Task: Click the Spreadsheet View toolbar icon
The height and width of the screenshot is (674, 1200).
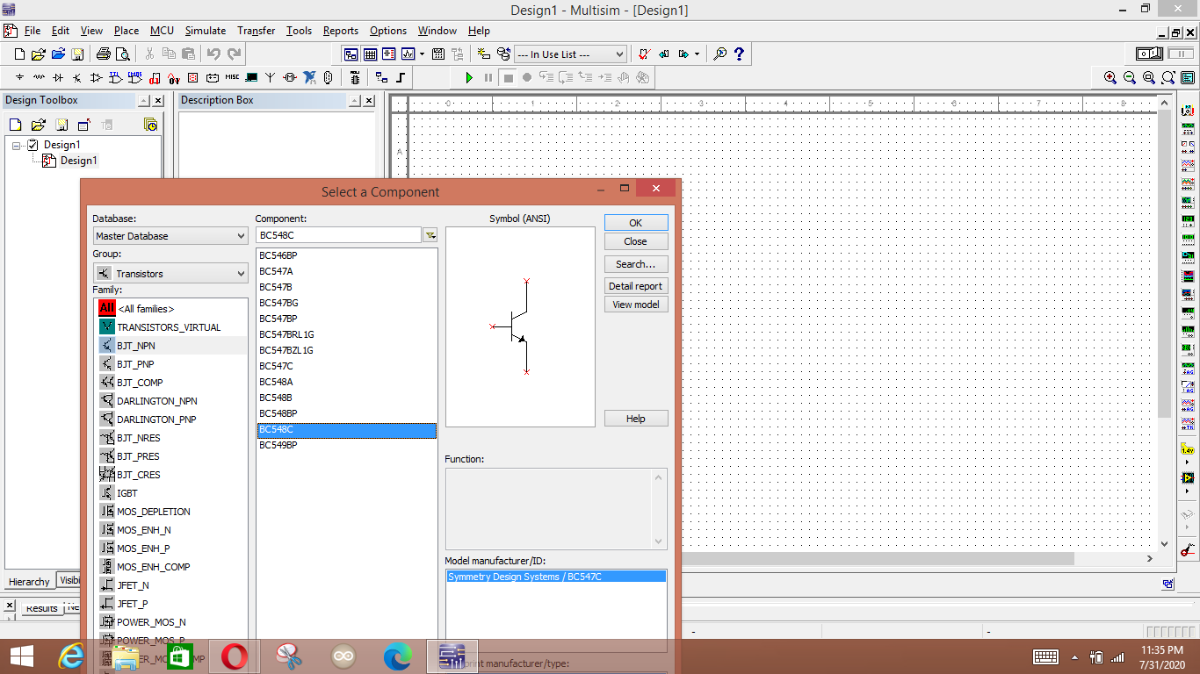Action: [x=370, y=54]
